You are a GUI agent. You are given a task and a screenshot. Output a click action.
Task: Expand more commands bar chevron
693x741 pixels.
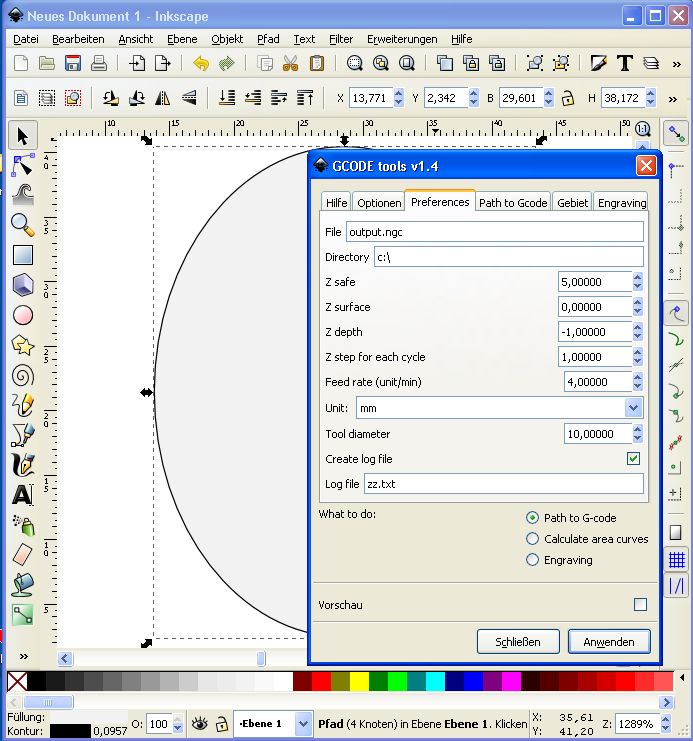click(x=676, y=64)
